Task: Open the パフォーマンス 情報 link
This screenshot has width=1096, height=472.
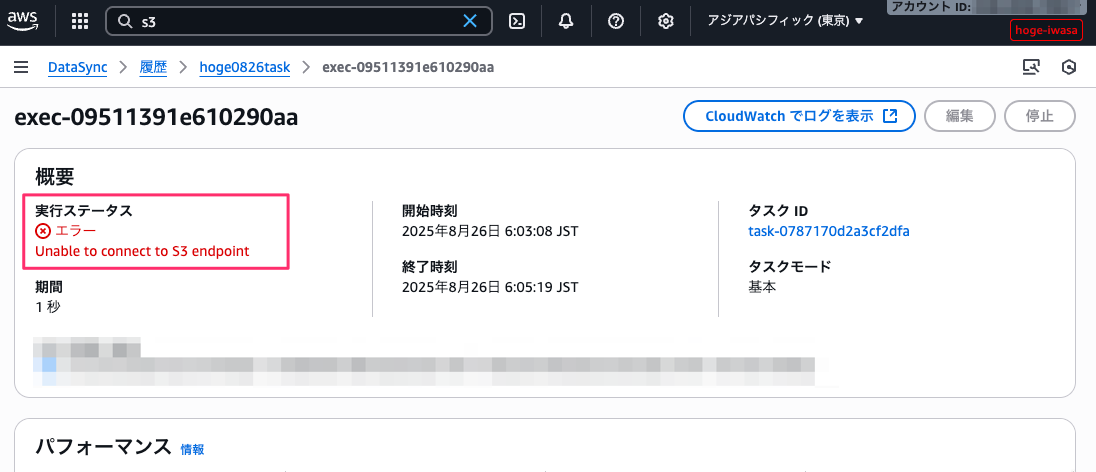Action: pos(192,450)
